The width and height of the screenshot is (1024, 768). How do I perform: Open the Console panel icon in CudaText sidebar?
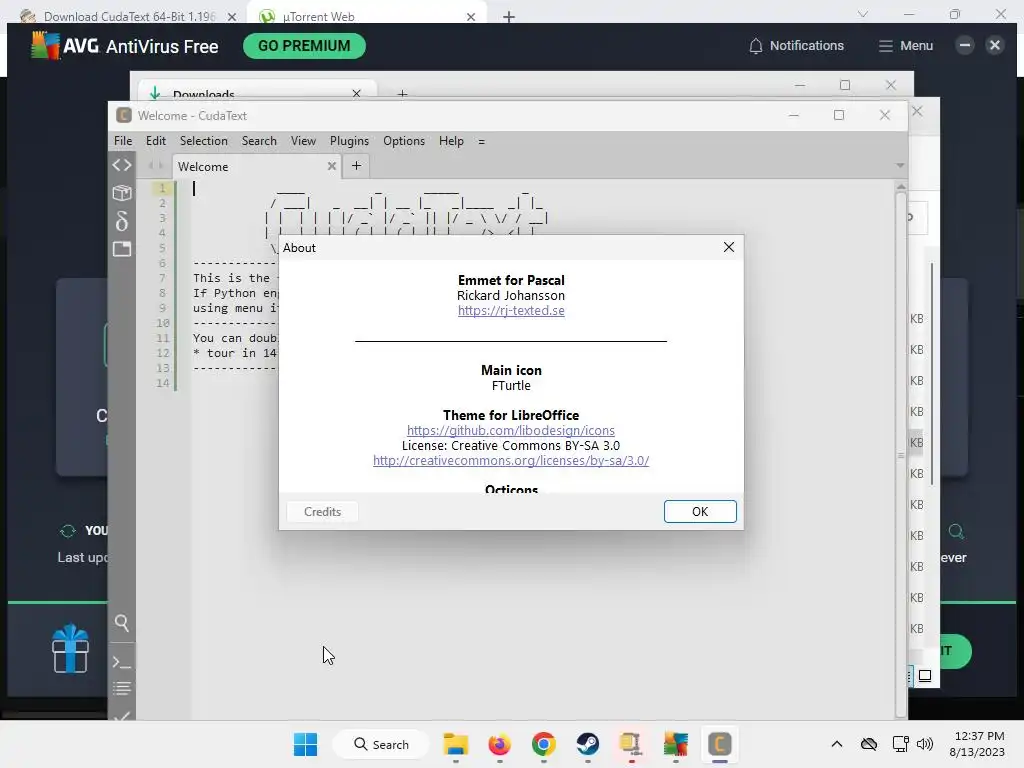[121, 662]
